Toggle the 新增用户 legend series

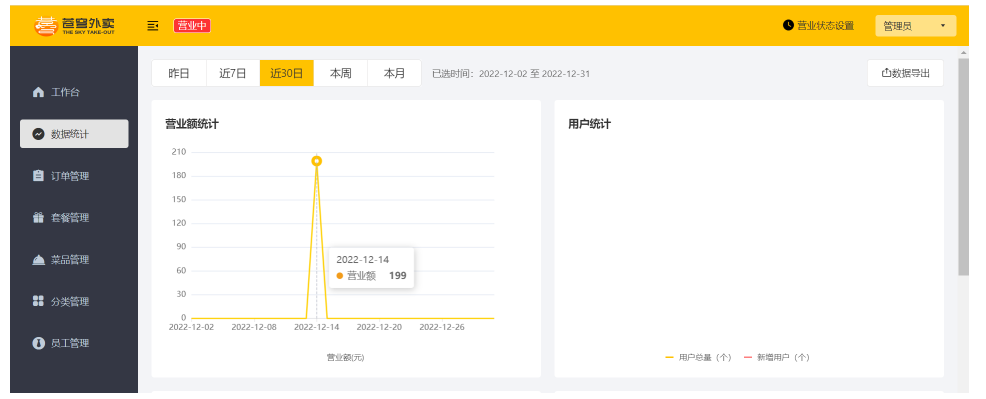777,357
